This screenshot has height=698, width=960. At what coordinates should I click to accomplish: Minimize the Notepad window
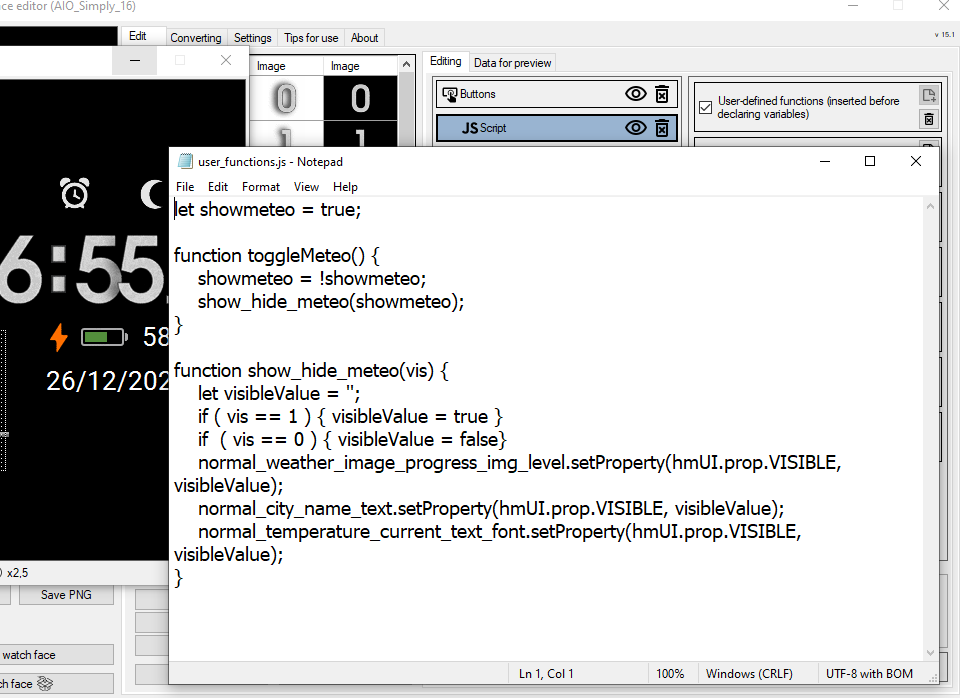click(825, 161)
